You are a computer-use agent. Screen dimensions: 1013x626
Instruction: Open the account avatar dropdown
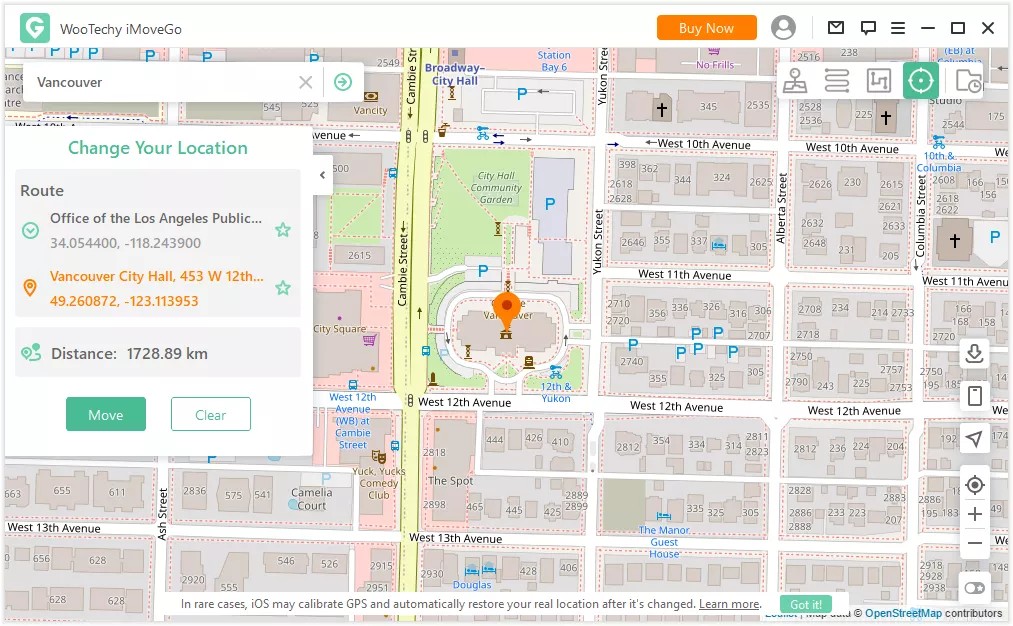click(x=783, y=27)
